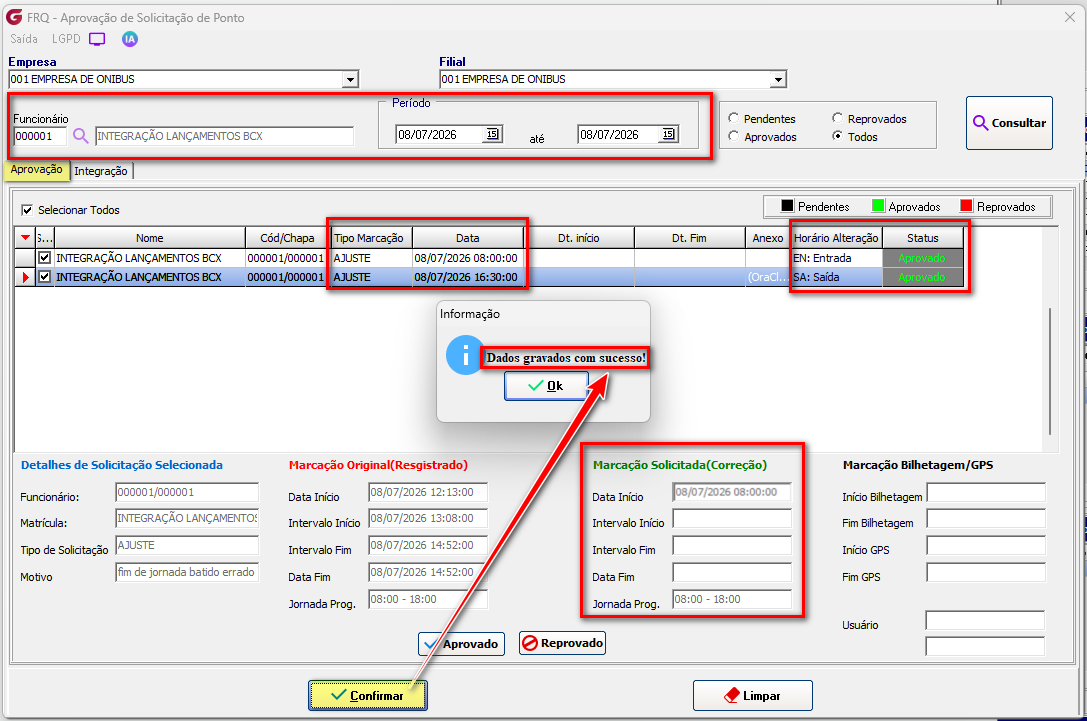Expand the Filial dropdown

pos(779,80)
